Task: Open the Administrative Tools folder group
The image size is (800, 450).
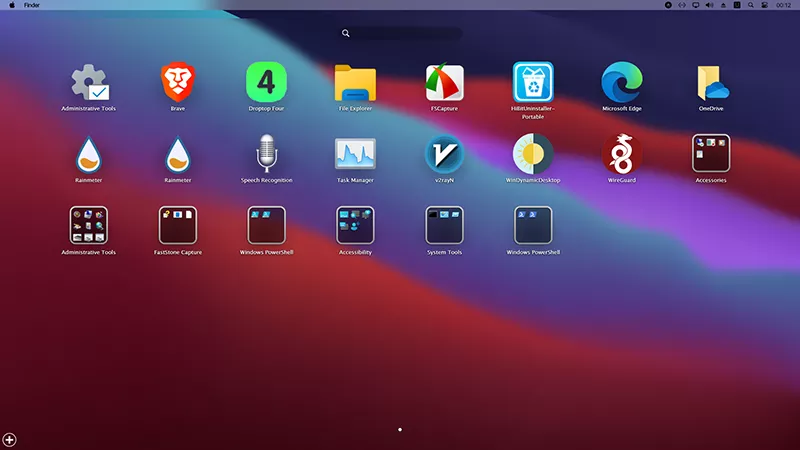Action: [89, 225]
